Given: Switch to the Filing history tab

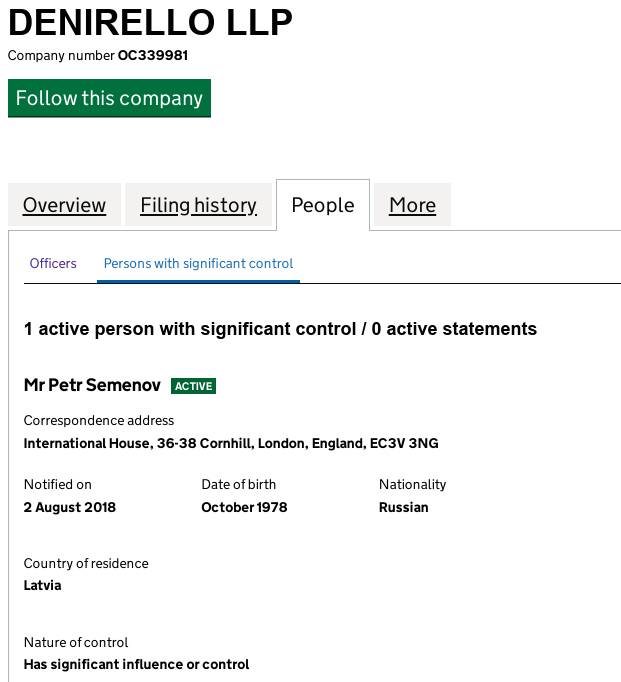Looking at the screenshot, I should (198, 205).
